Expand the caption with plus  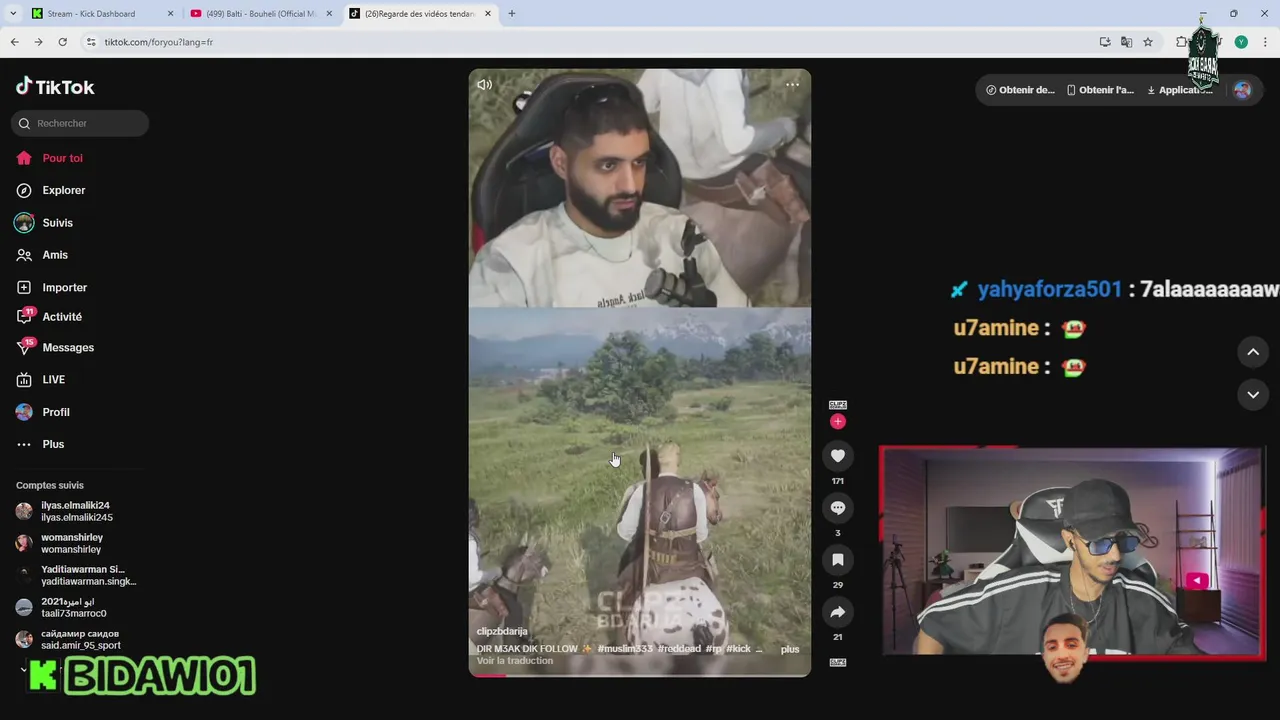click(x=790, y=649)
